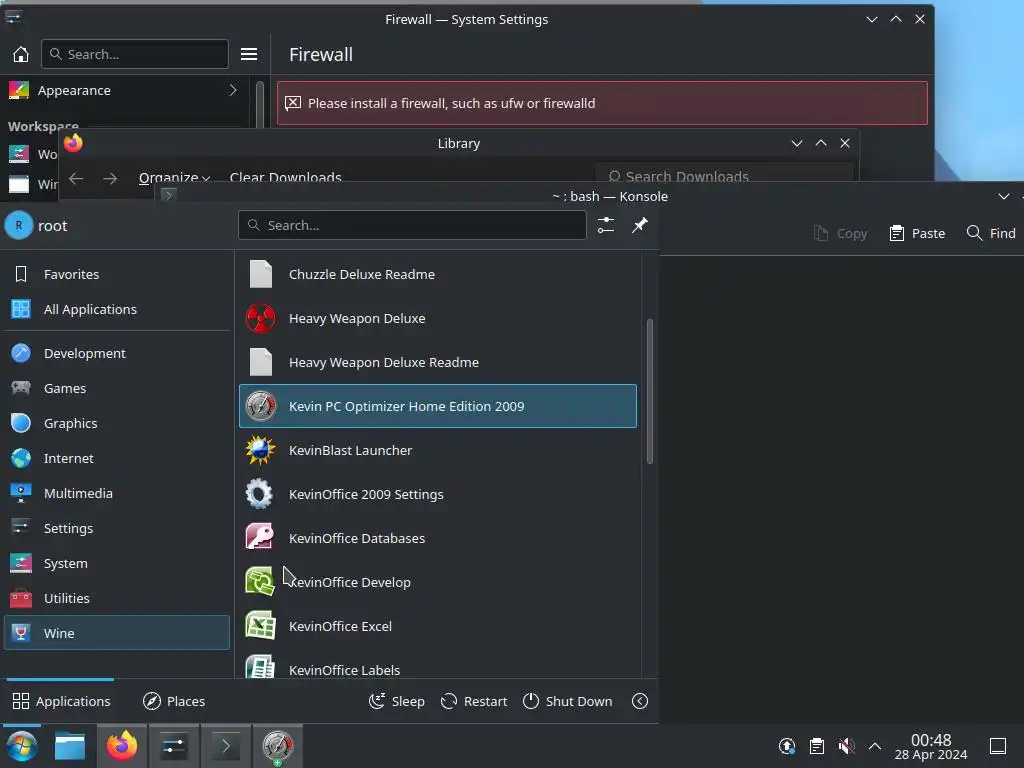Launch Kevin PC Optimizer Home Edition 2009
Image resolution: width=1024 pixels, height=768 pixels.
click(438, 406)
